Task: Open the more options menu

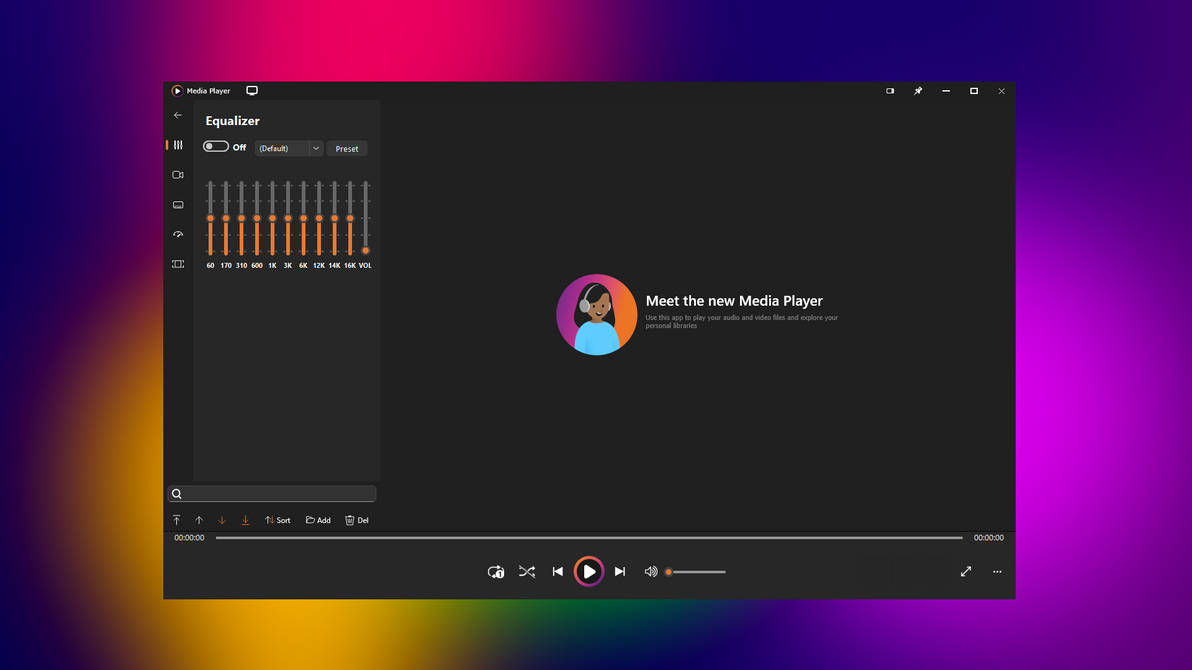Action: 996,571
